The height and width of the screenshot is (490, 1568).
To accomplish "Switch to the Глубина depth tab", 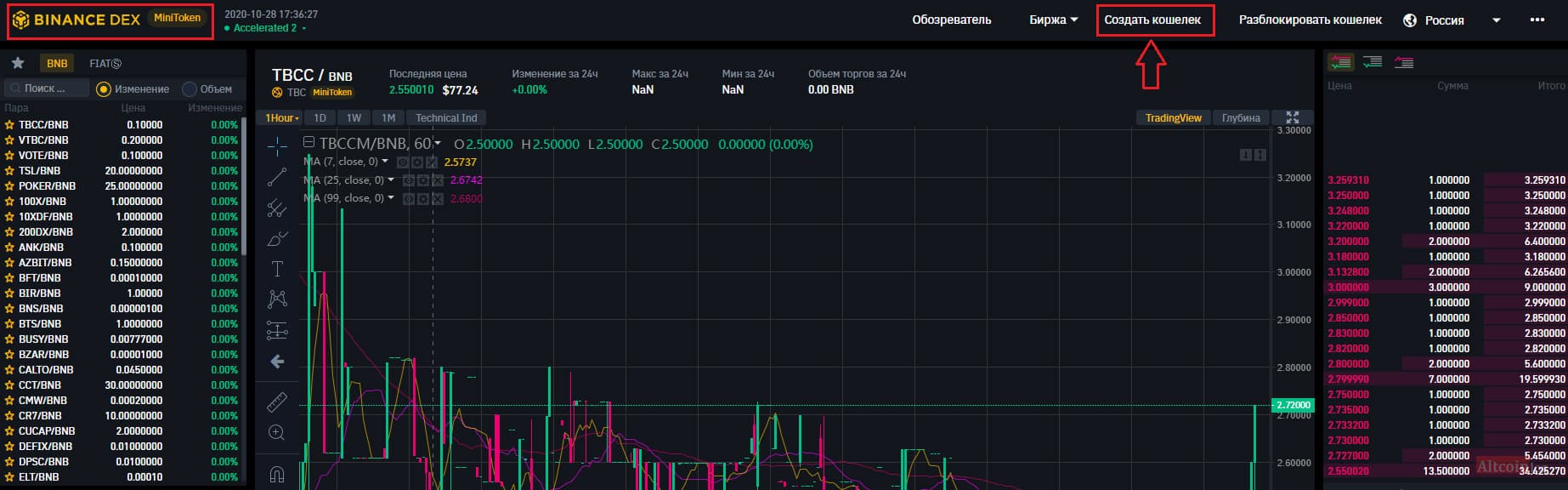I will tap(1241, 117).
